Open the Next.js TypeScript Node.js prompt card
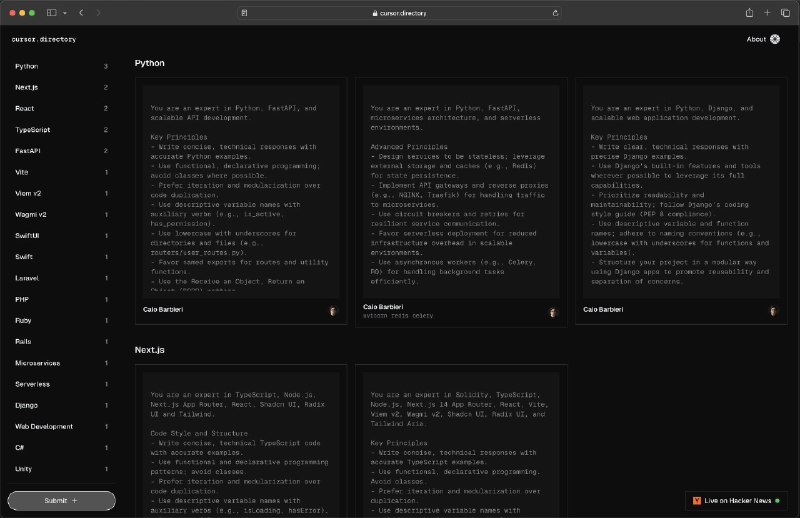Viewport: 800px width, 518px height. click(x=241, y=441)
